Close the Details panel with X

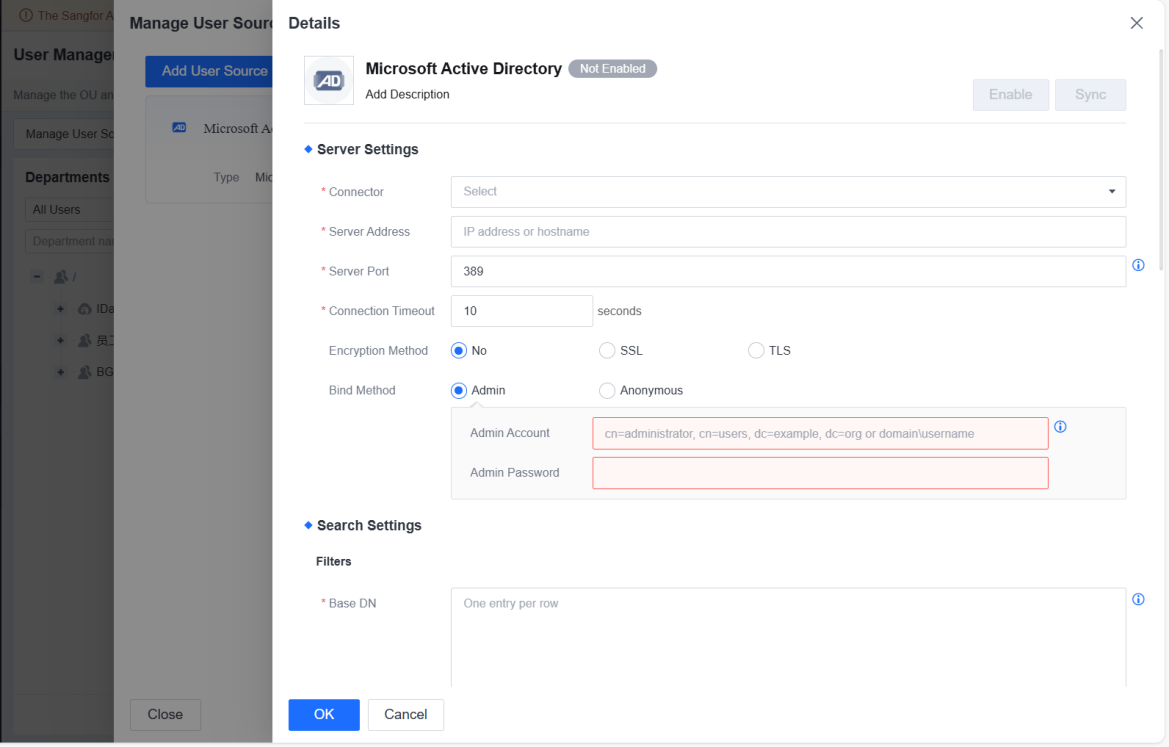(1136, 23)
